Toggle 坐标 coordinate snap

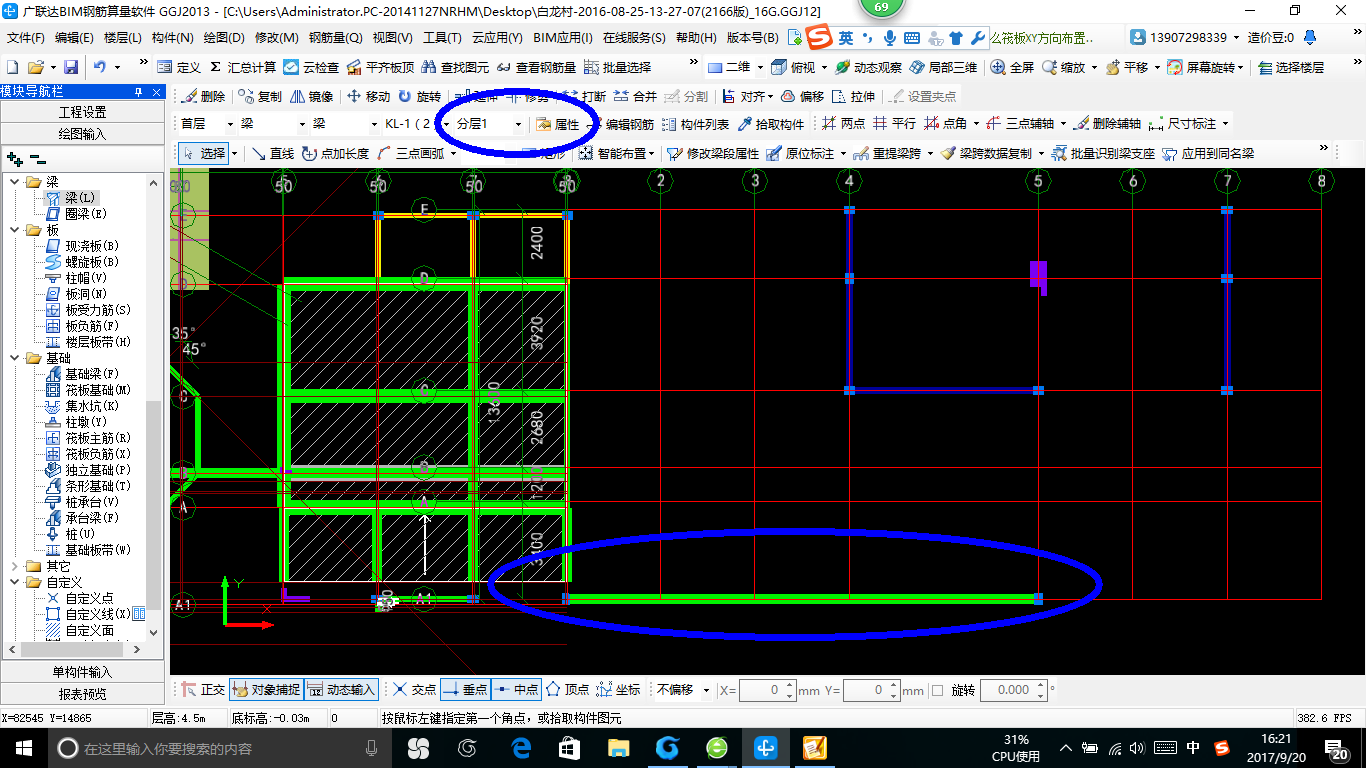tap(618, 690)
